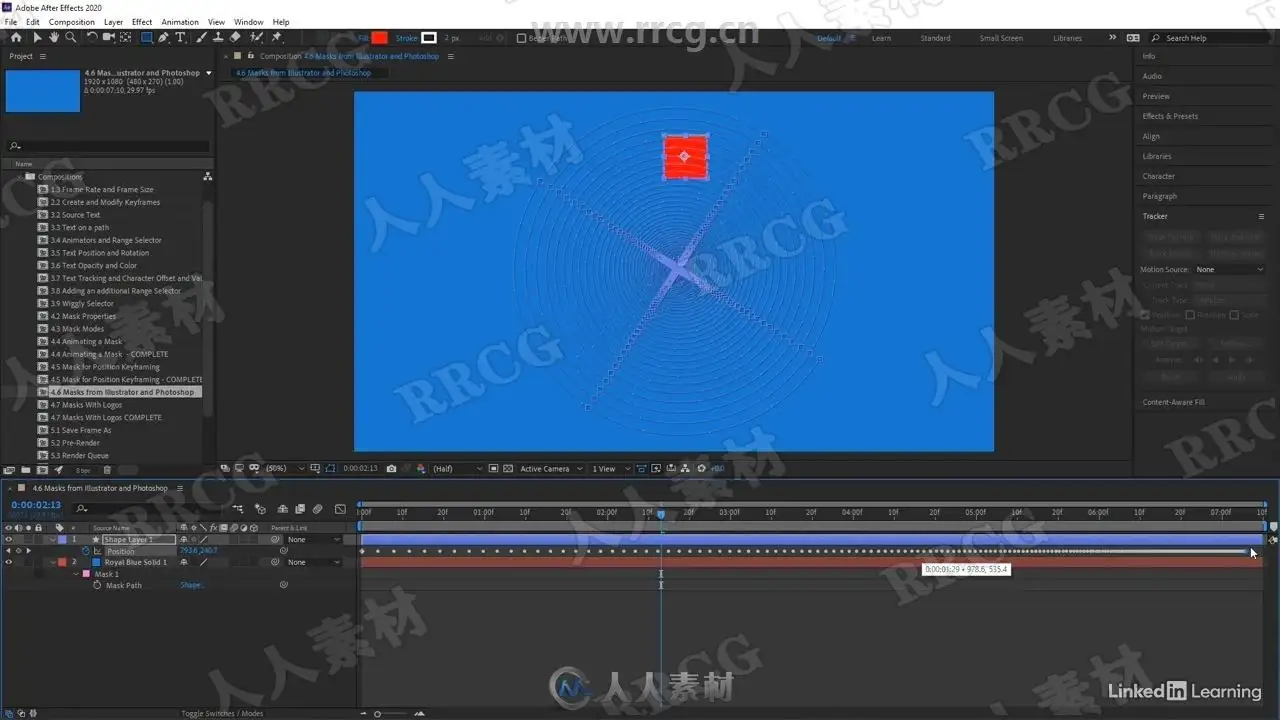Open the Content-Aware Fill panel

1174,402
